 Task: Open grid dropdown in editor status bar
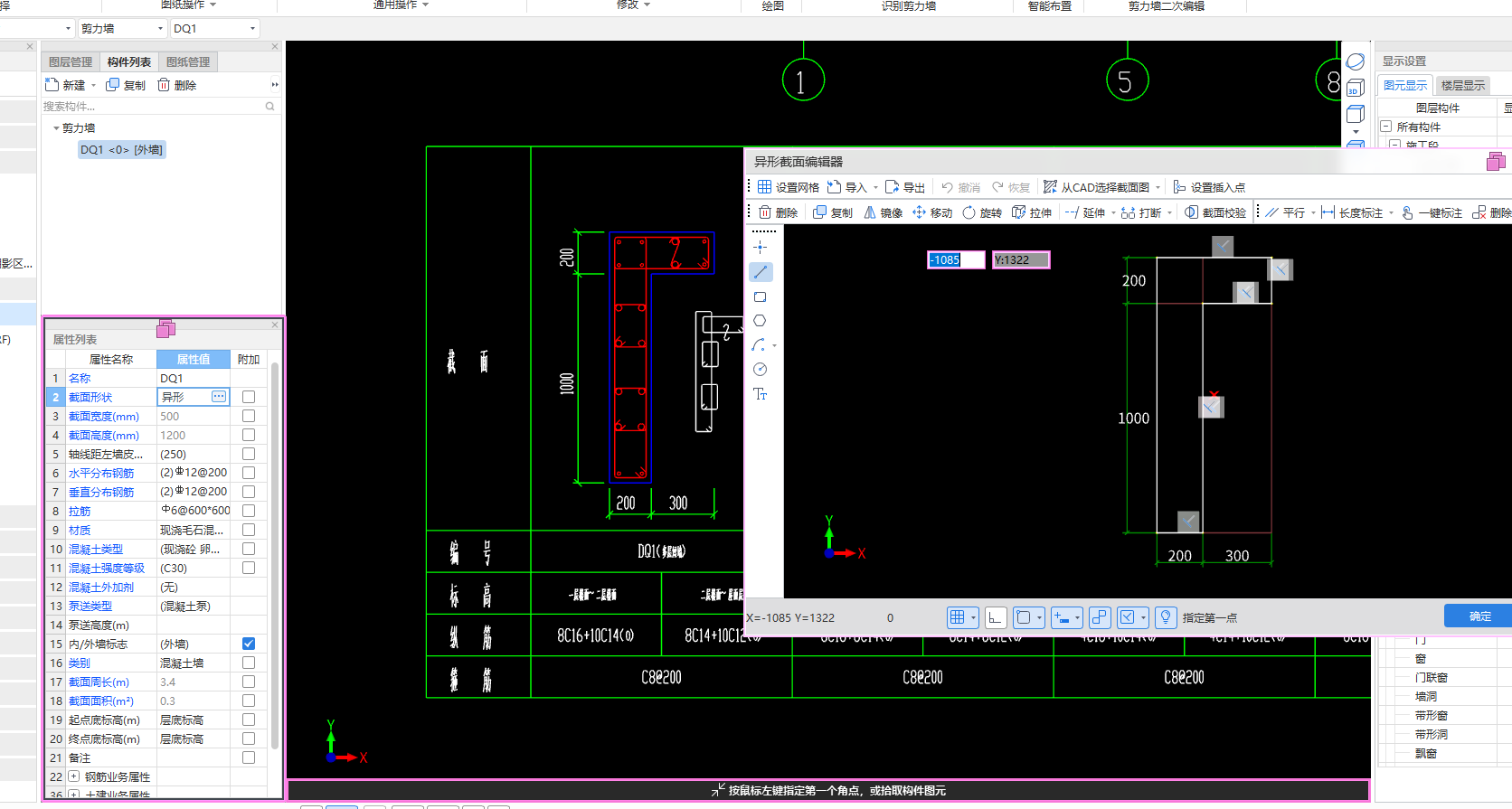pos(974,617)
